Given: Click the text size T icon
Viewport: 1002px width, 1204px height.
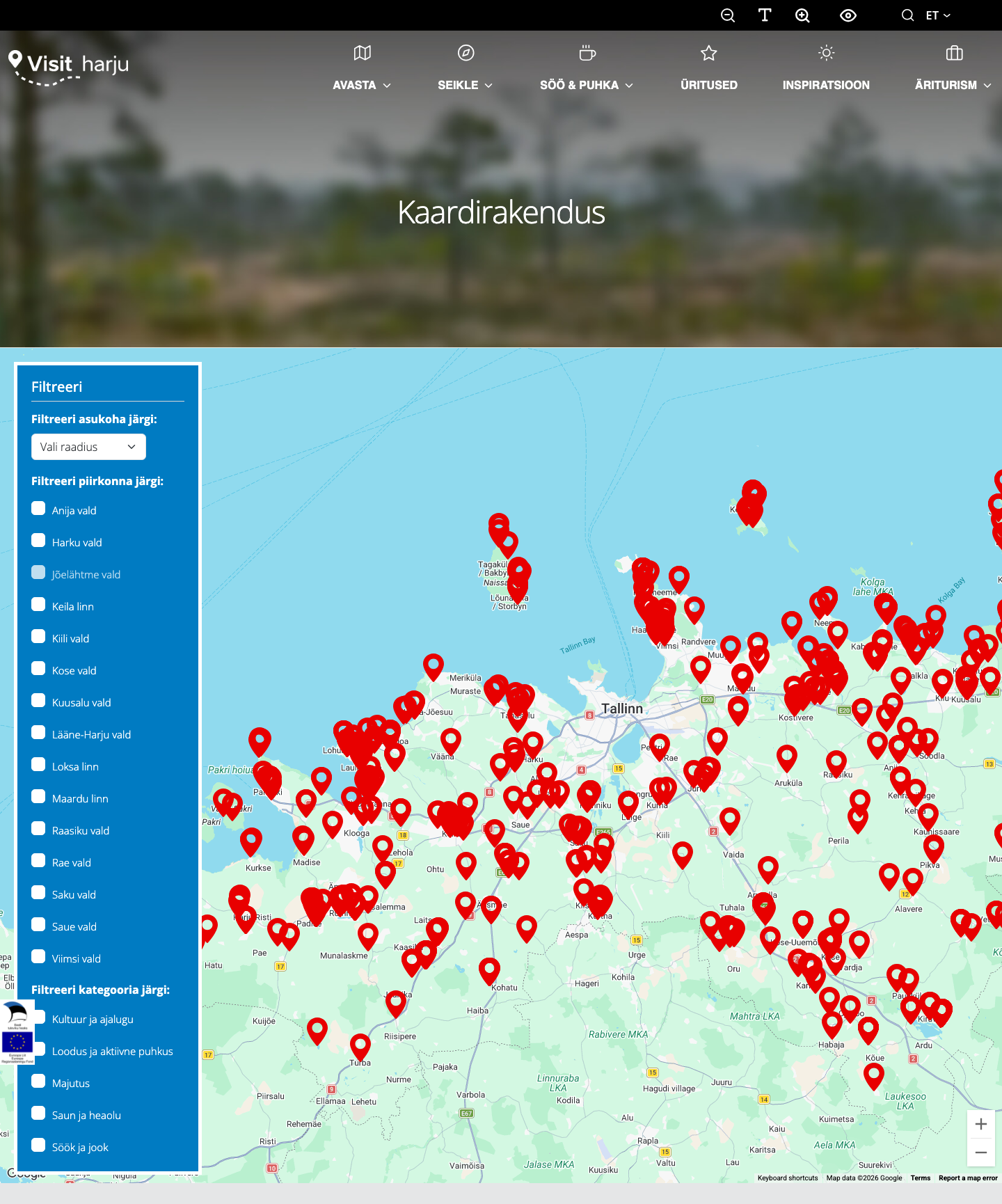Looking at the screenshot, I should 765,15.
